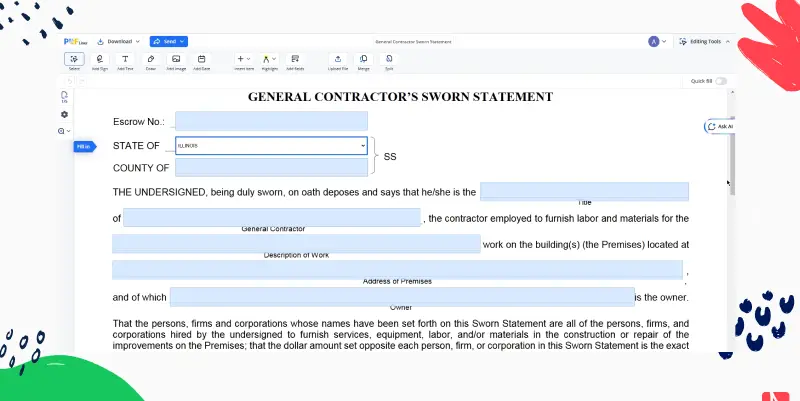The image size is (800, 401).
Task: Click the text 'THE UNDERSIGNED, being duly sworn'
Action: pos(198,192)
